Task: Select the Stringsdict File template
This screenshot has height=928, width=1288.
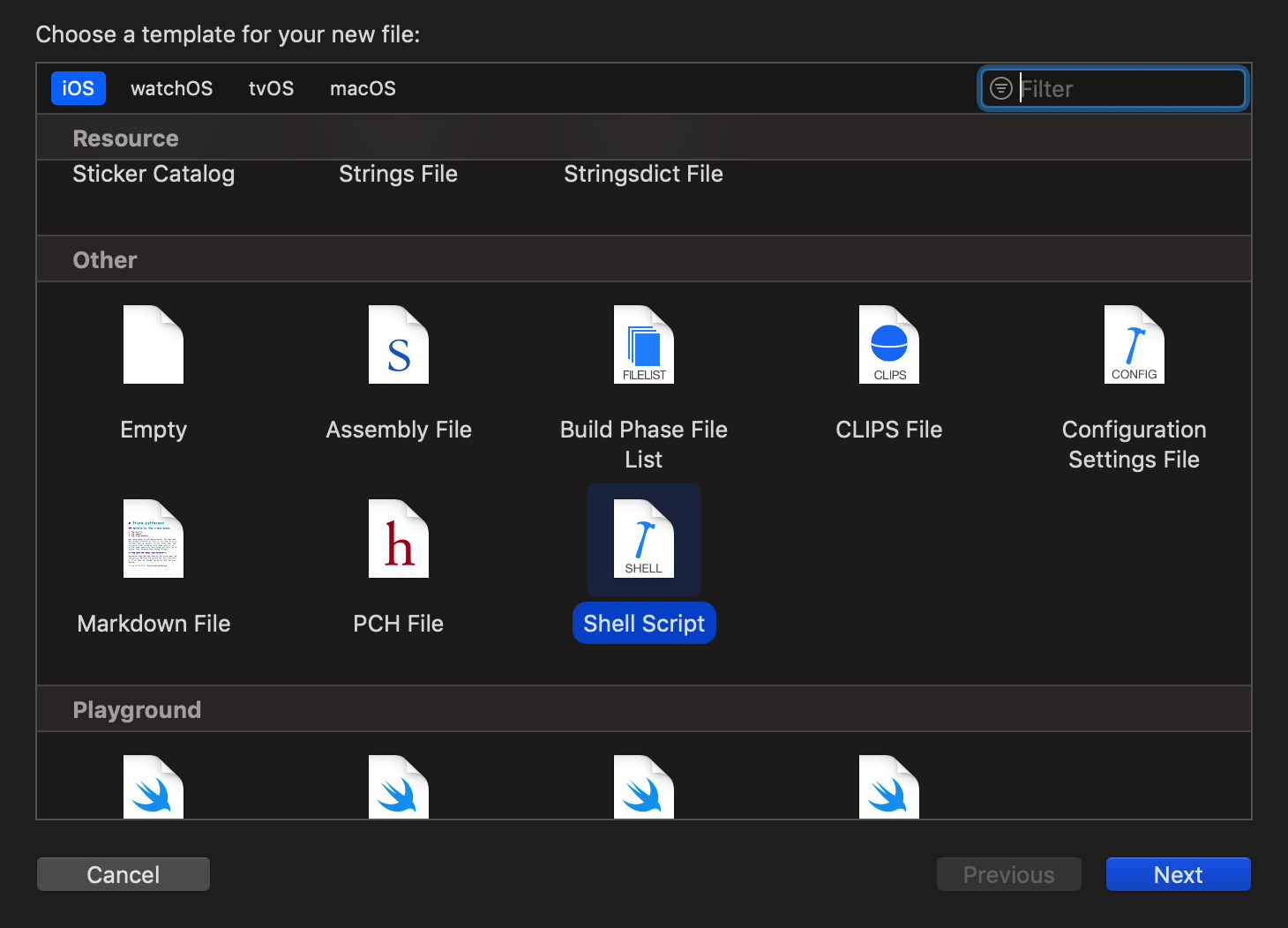Action: pyautogui.click(x=644, y=174)
